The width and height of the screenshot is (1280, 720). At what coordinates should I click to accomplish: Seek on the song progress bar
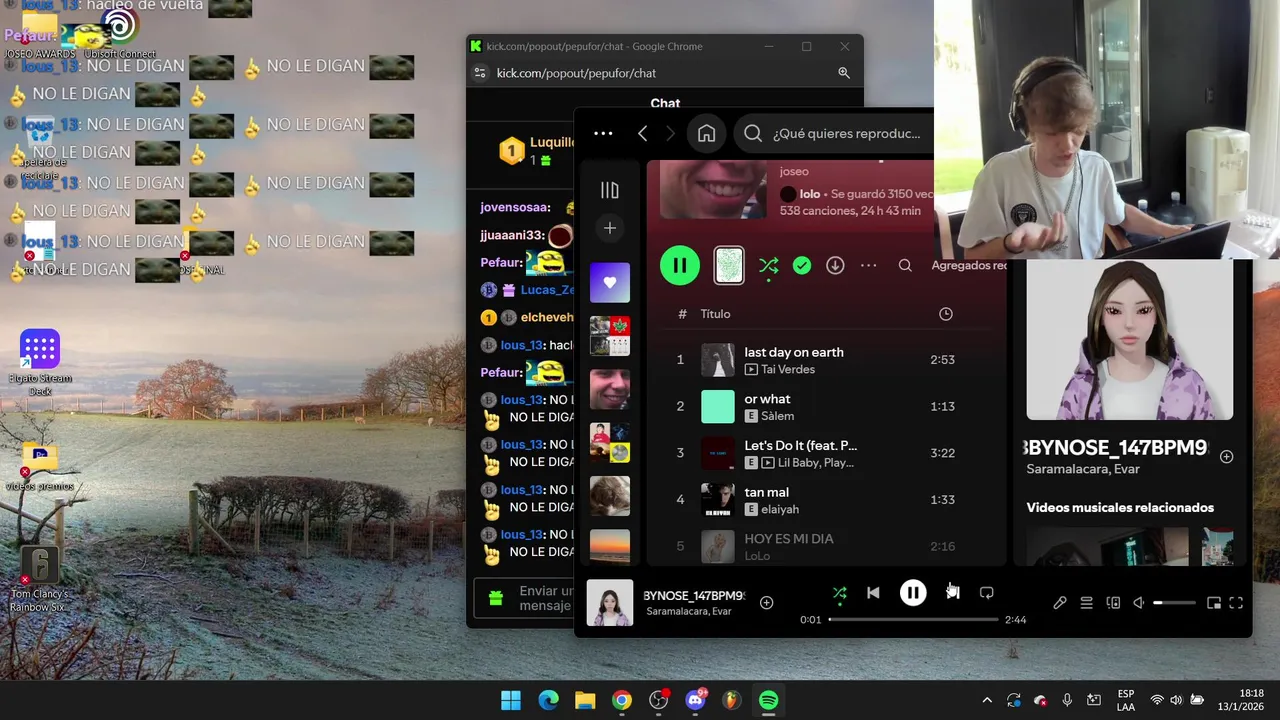[x=914, y=620]
